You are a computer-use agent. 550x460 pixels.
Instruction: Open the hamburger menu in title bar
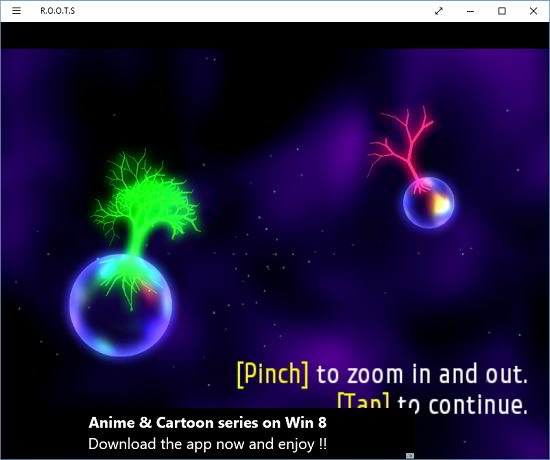[16, 11]
